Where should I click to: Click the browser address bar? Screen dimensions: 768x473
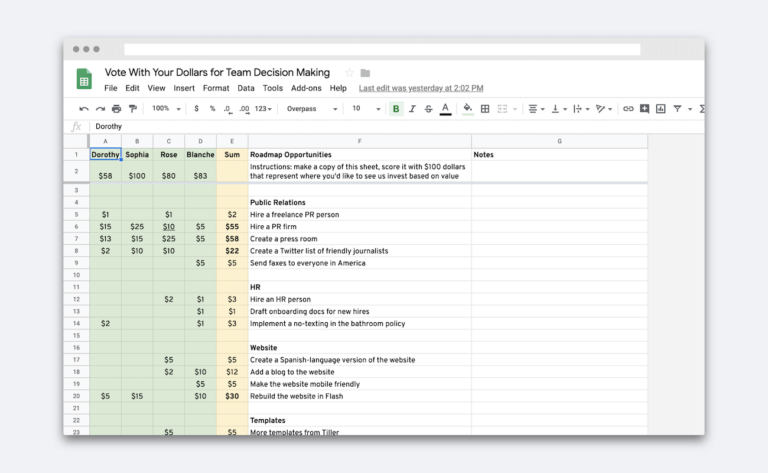[382, 49]
